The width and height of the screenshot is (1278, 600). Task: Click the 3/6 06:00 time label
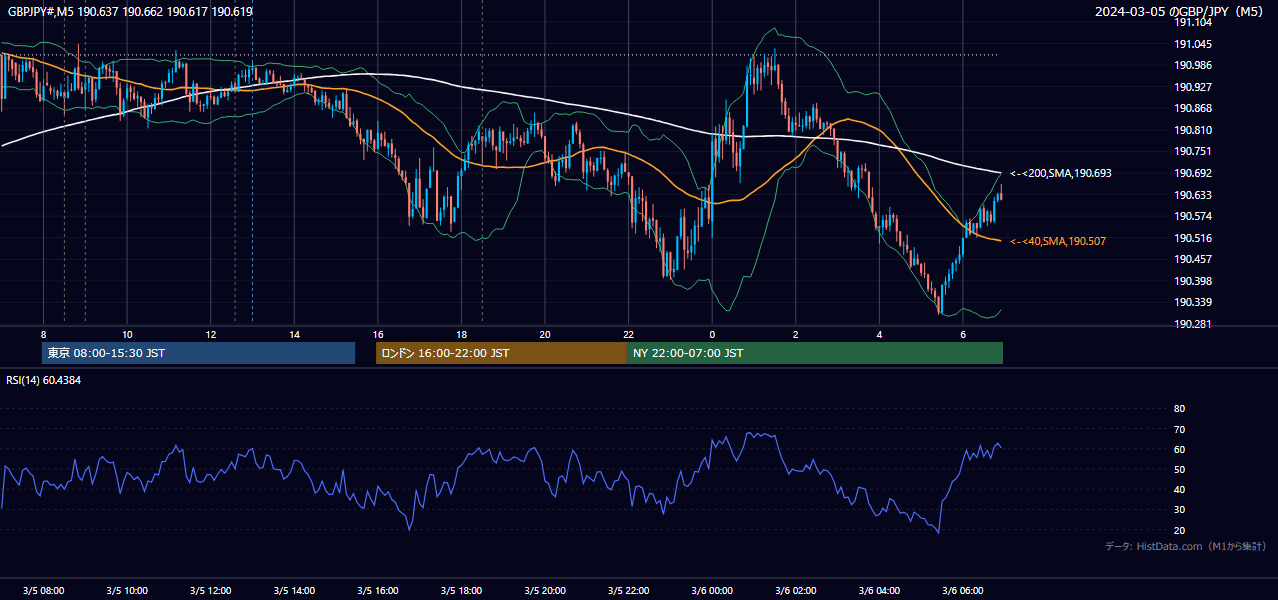click(963, 590)
